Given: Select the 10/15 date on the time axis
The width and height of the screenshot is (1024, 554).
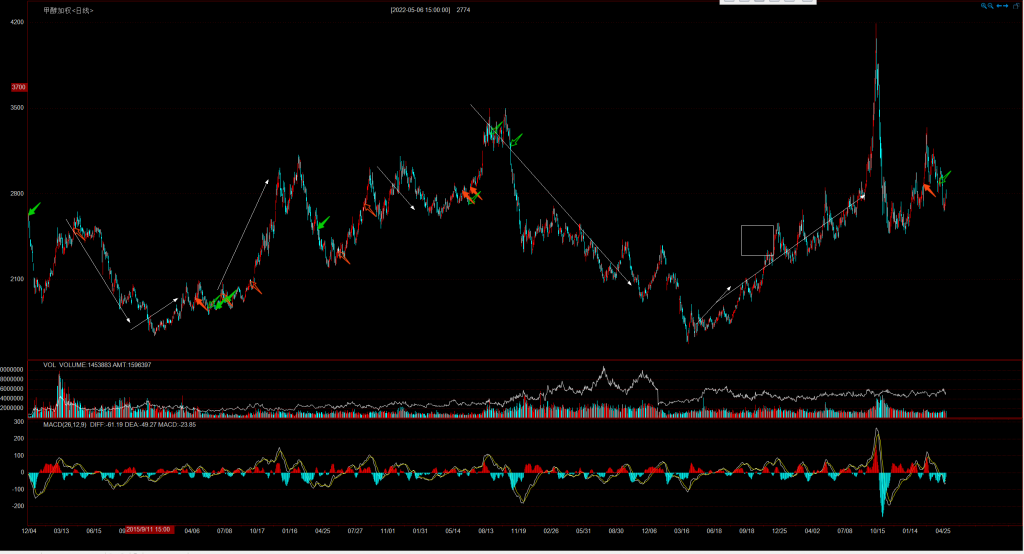Looking at the screenshot, I should pyautogui.click(x=877, y=530).
